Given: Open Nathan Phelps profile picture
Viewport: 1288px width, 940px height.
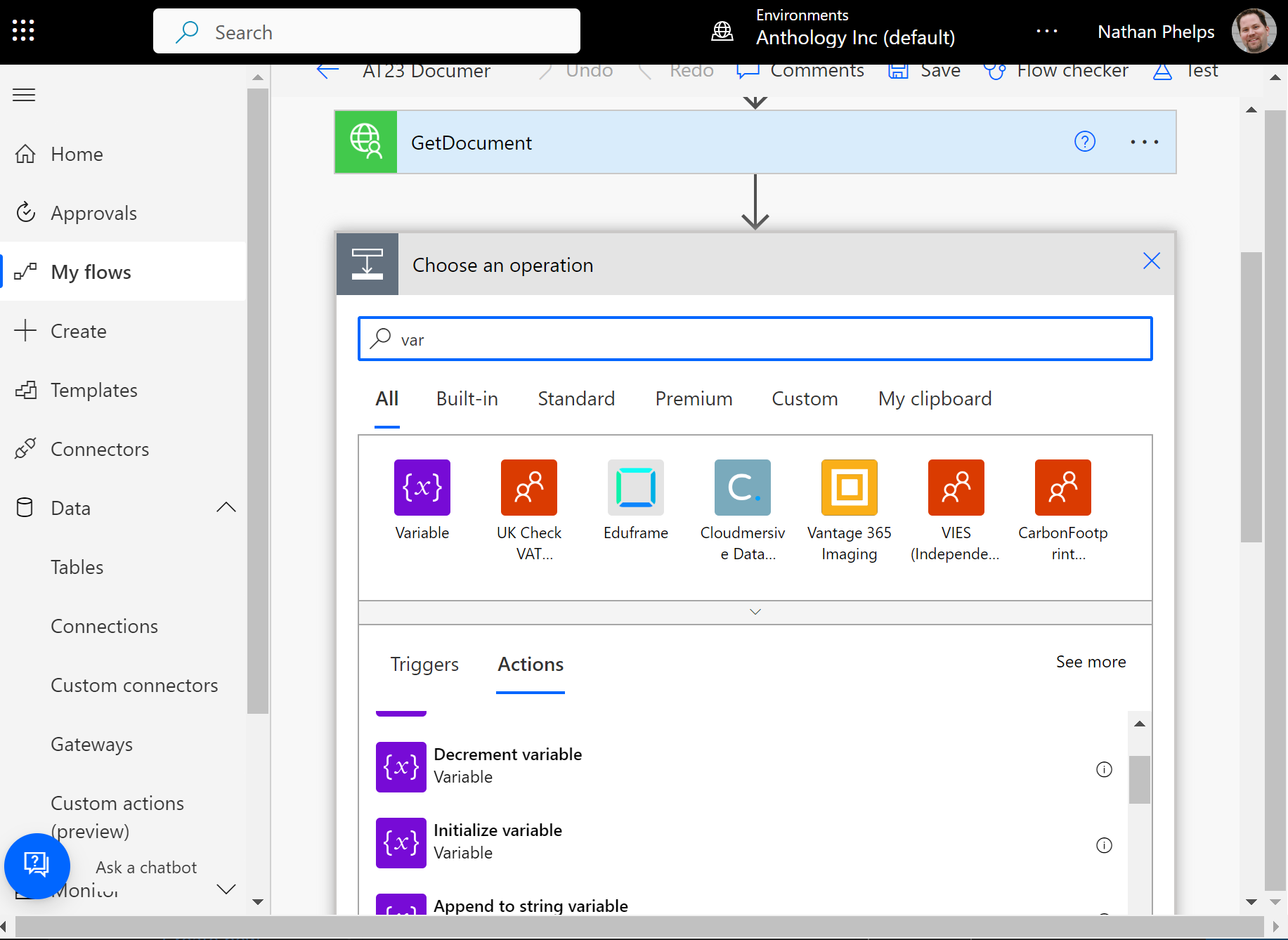Looking at the screenshot, I should click(1254, 32).
